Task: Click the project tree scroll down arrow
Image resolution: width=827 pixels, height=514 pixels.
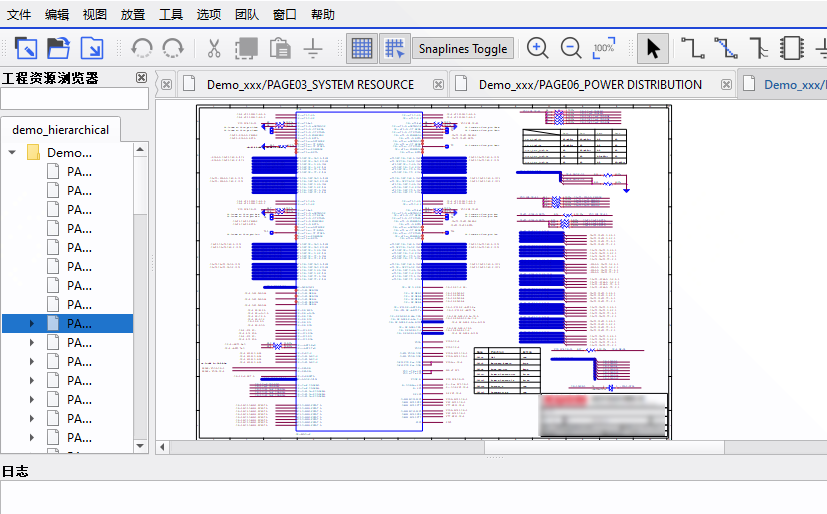Action: point(141,446)
